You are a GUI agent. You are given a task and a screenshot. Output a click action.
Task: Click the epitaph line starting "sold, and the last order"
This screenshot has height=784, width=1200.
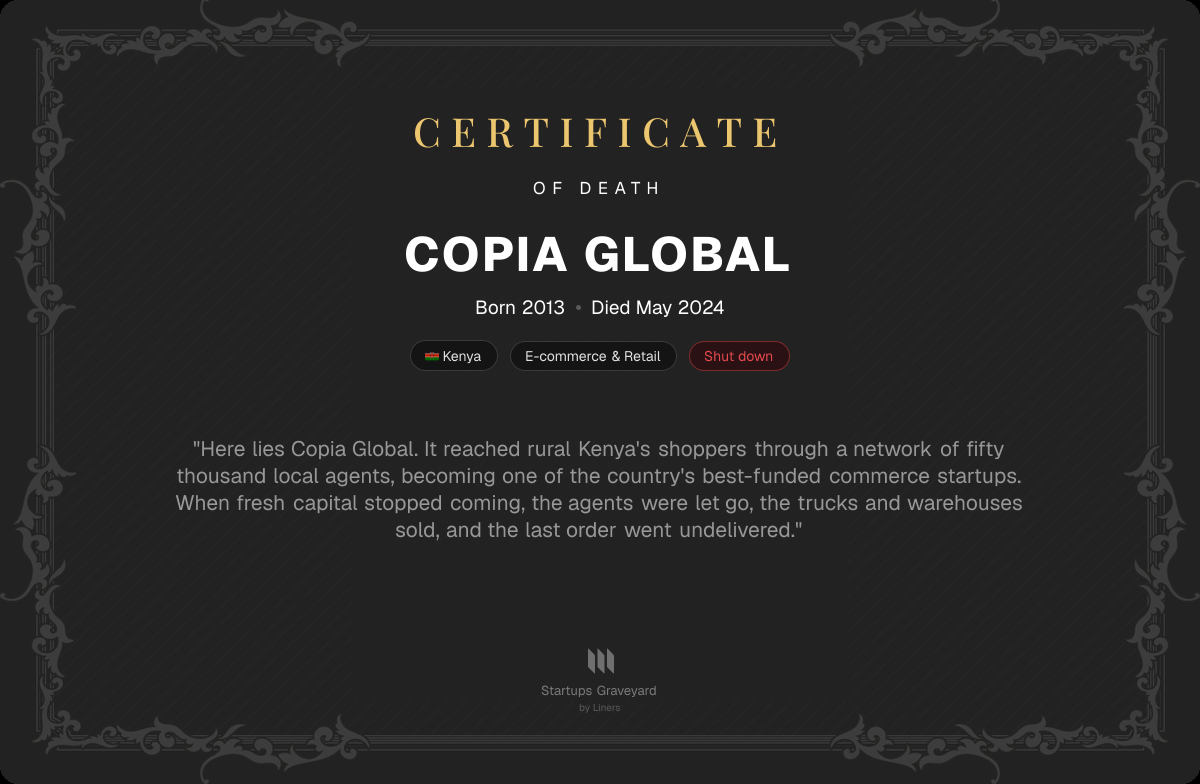599,530
